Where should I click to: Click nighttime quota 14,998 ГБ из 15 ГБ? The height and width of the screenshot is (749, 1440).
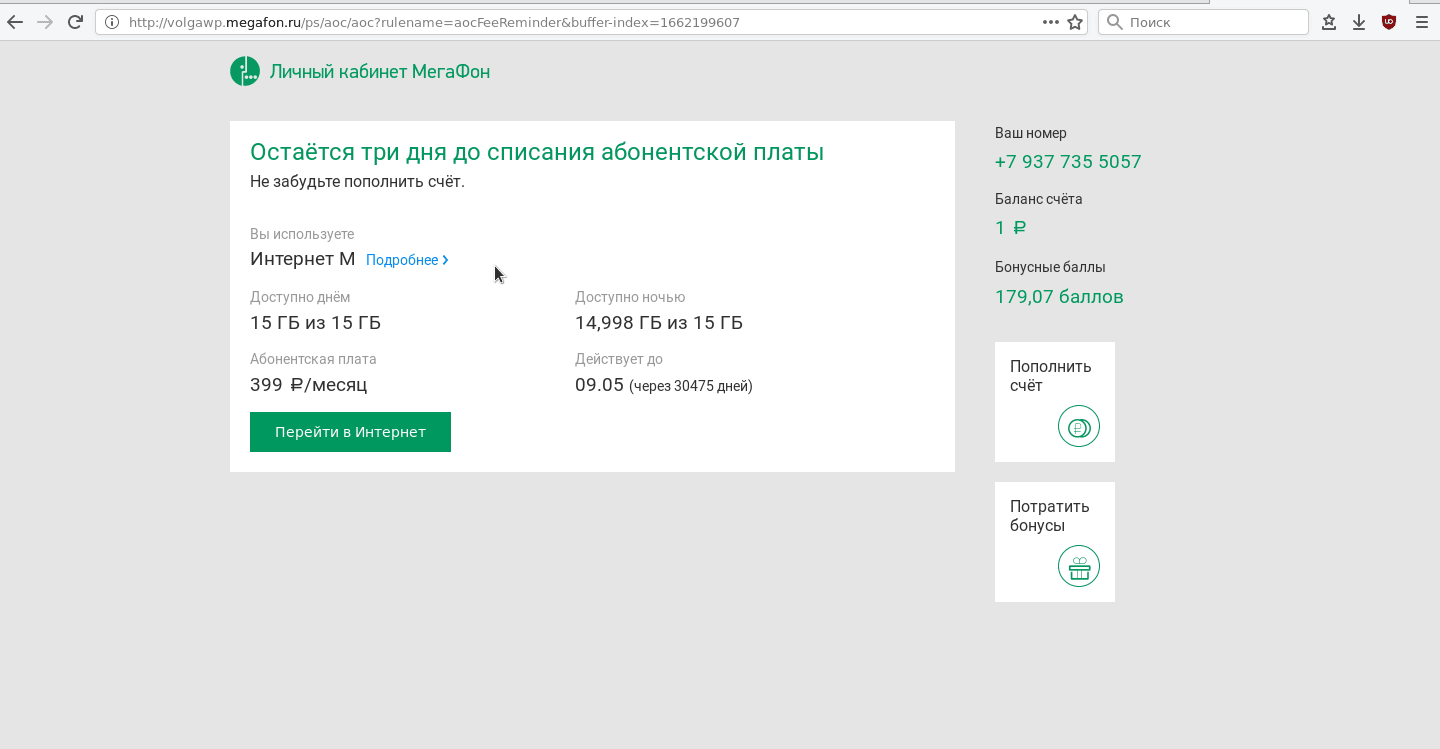[x=659, y=323]
